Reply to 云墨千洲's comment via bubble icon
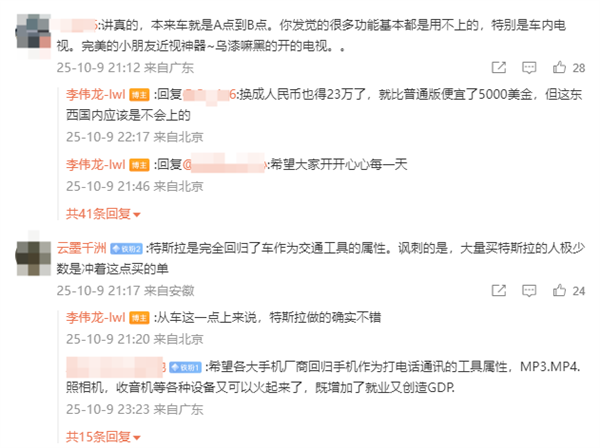The width and height of the screenshot is (600, 448). click(x=529, y=291)
